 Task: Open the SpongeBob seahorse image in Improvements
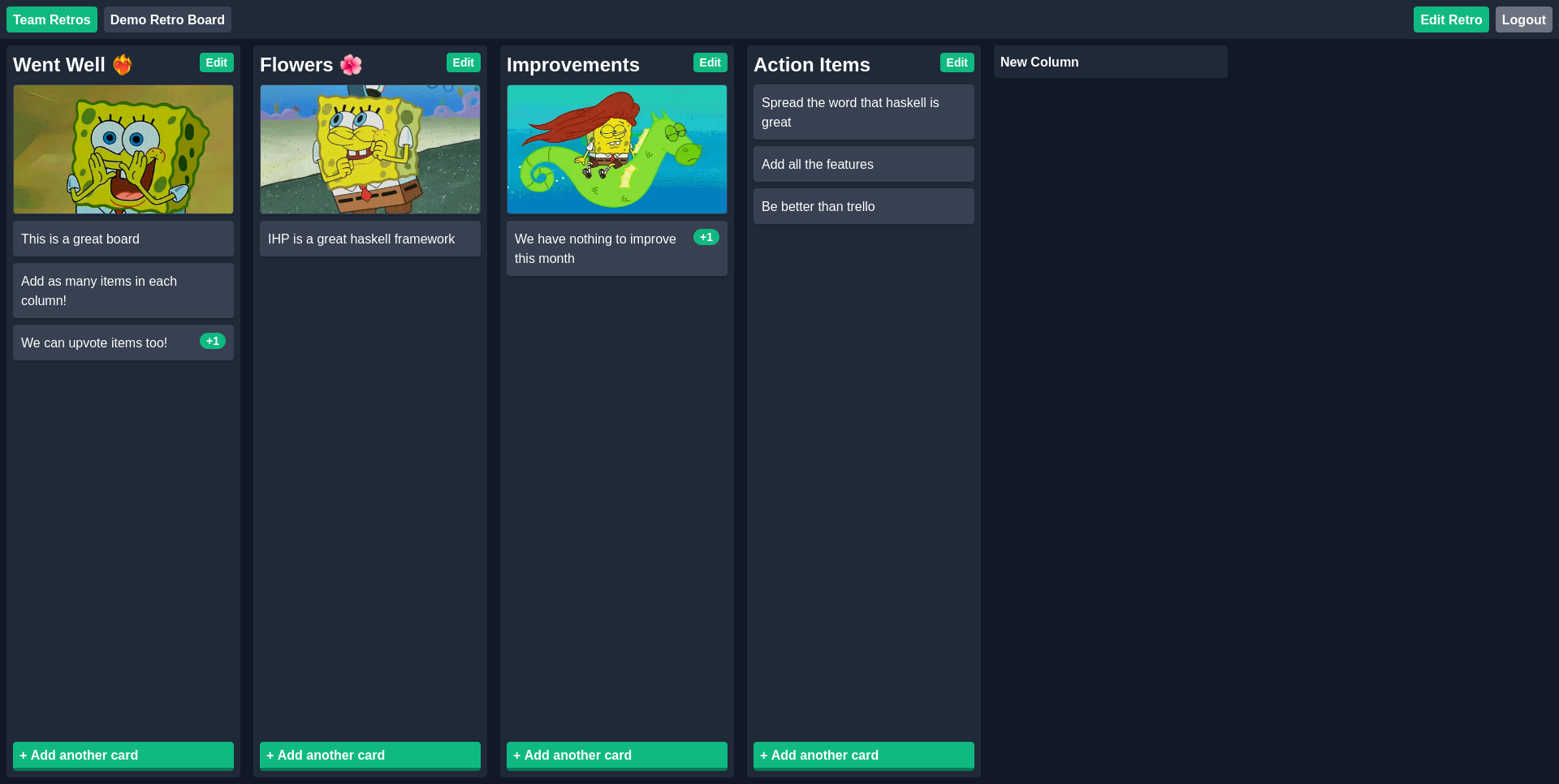(x=617, y=149)
